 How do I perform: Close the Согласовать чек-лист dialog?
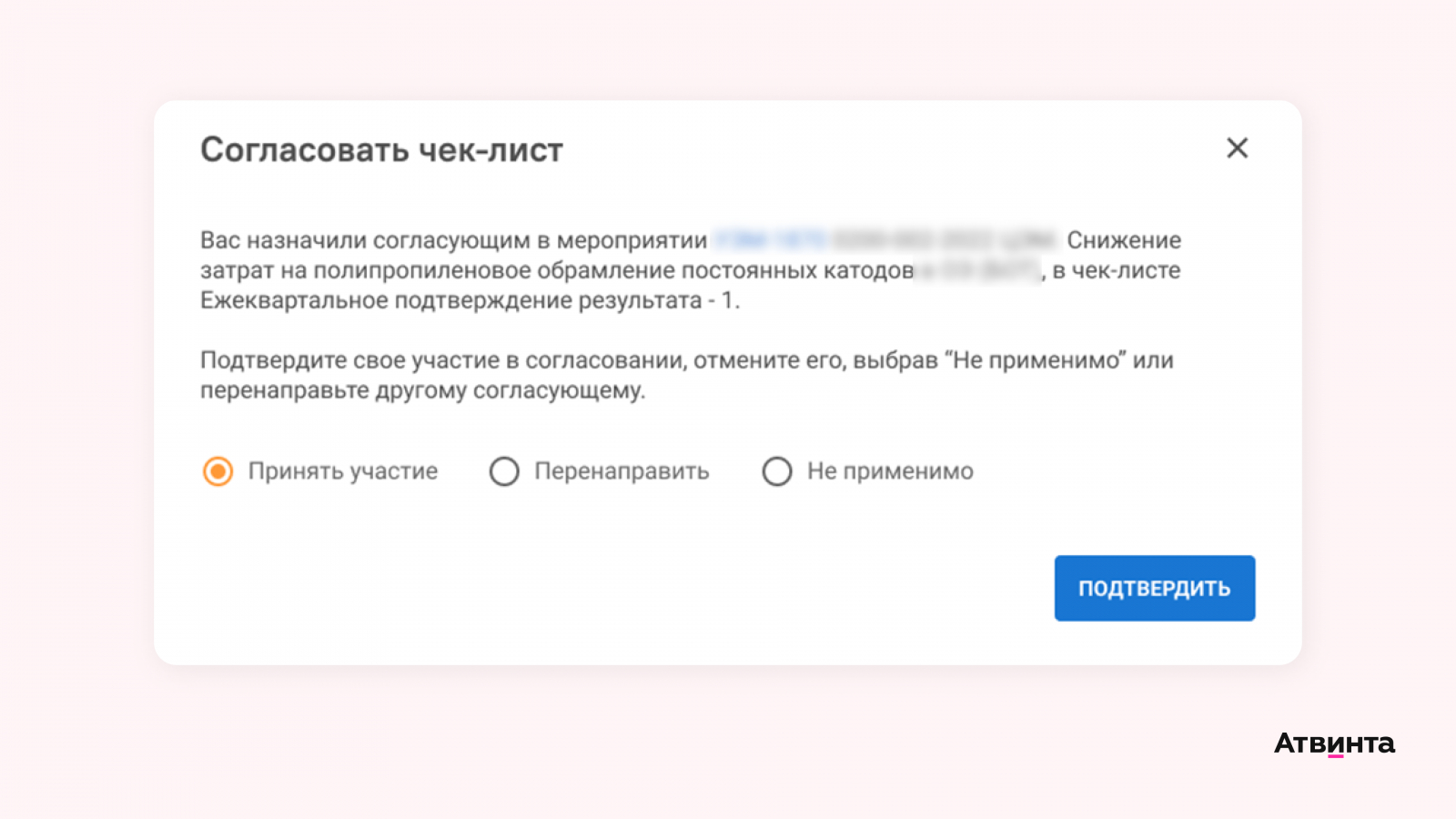pos(1237,148)
